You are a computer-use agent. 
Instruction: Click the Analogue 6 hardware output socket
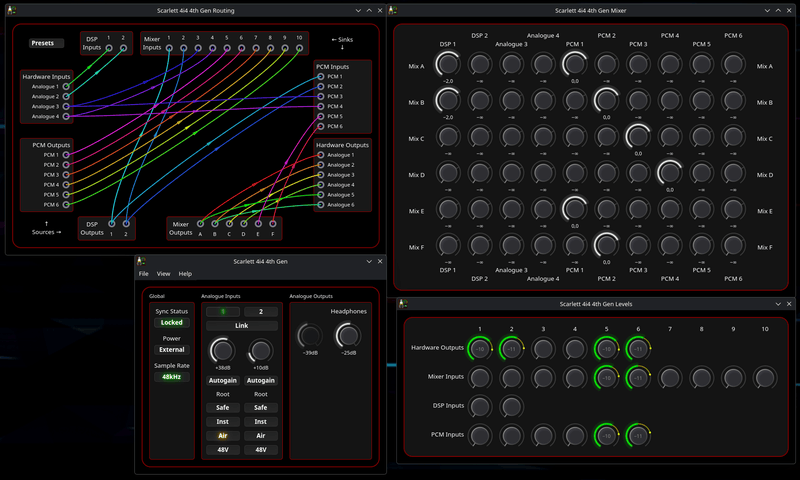tap(320, 205)
